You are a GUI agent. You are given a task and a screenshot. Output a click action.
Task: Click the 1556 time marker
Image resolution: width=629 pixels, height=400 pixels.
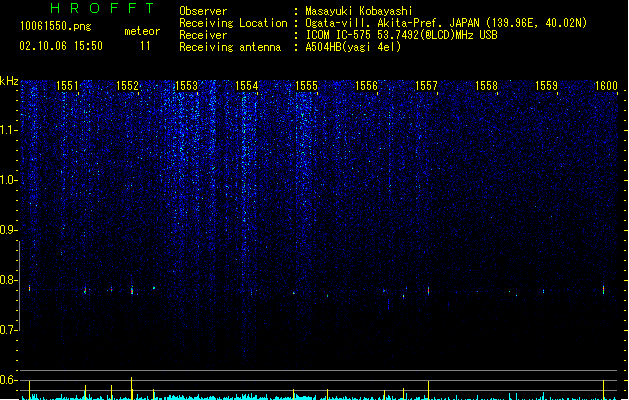(x=366, y=86)
